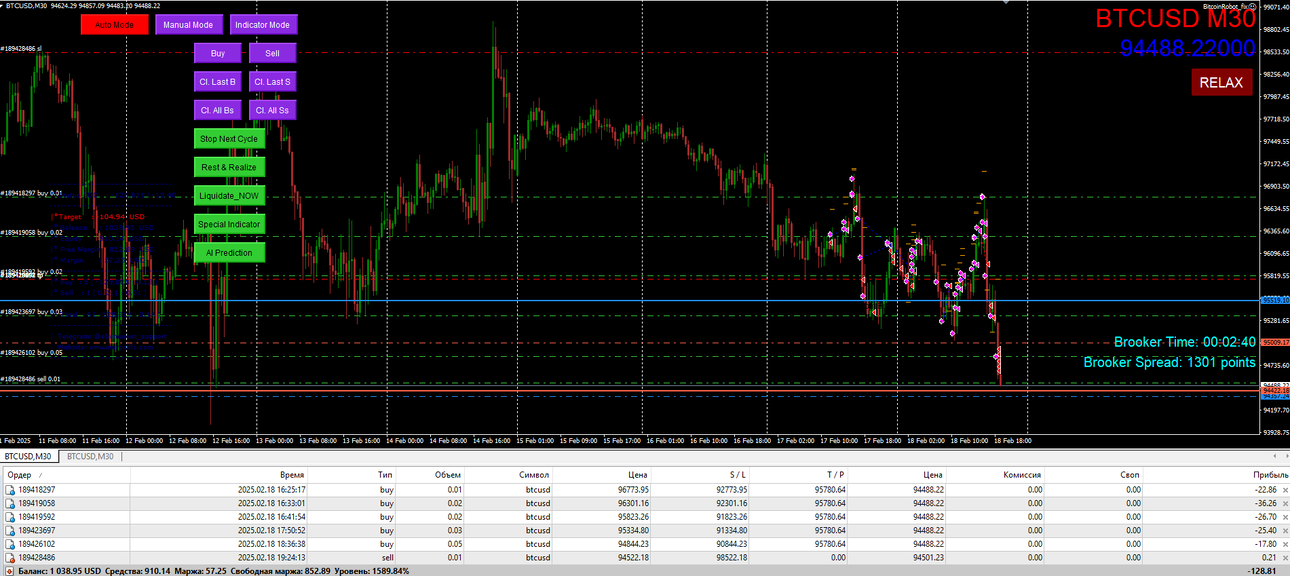Select the volume cell 0.05

tap(454, 544)
